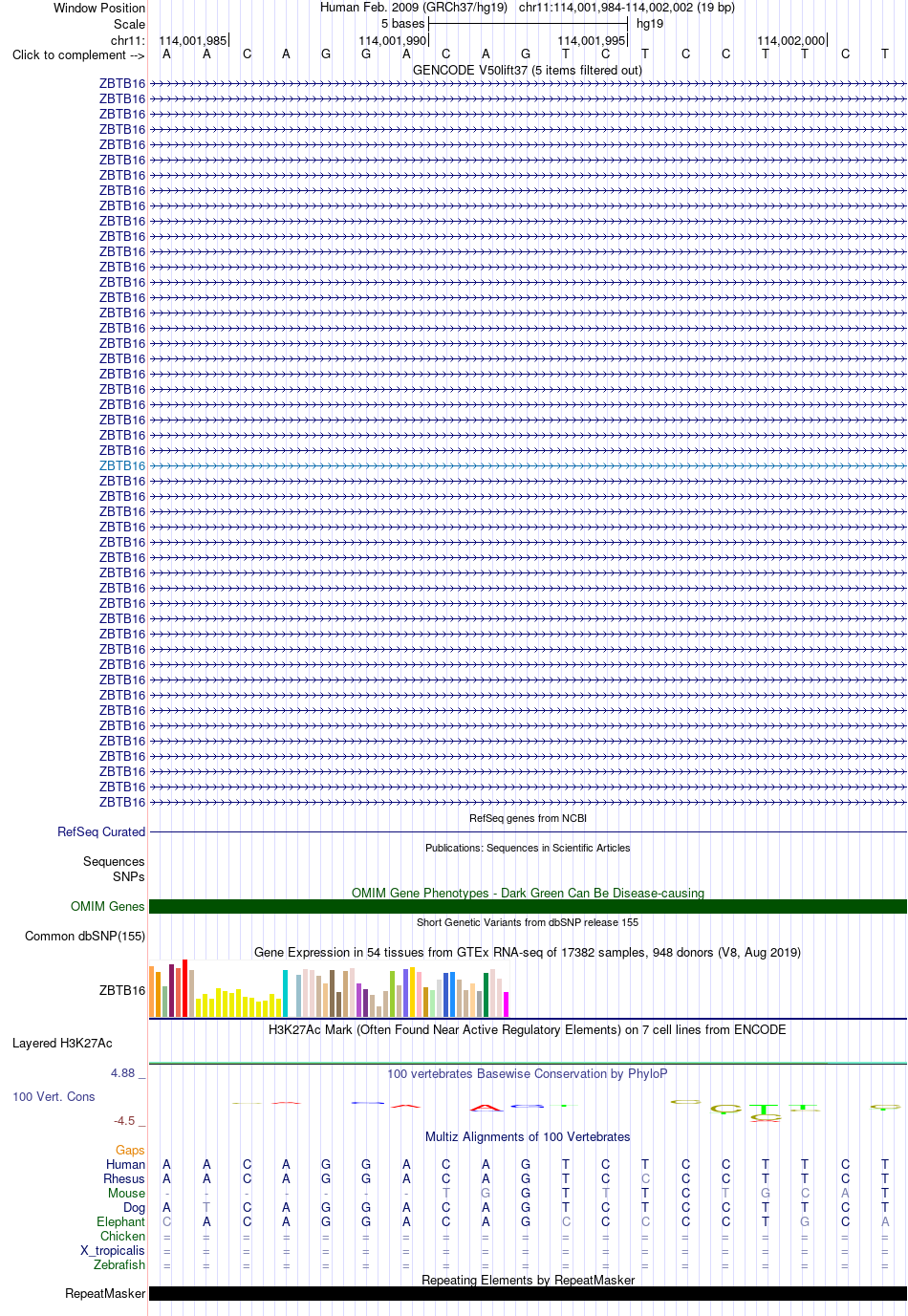Click the OMIM Genes track label
Screen dimensions: 908x1316
click(x=108, y=906)
